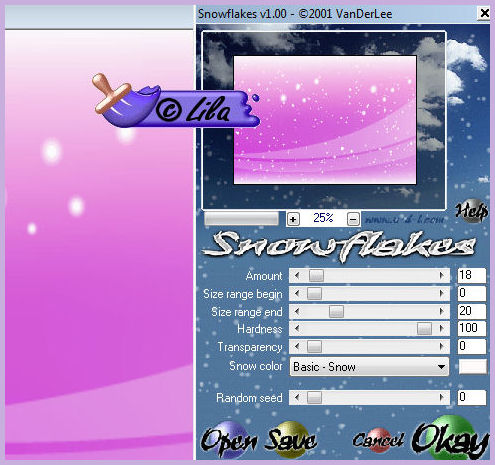Increase Amount with right arrow
This screenshot has height=465, width=495.
442,276
